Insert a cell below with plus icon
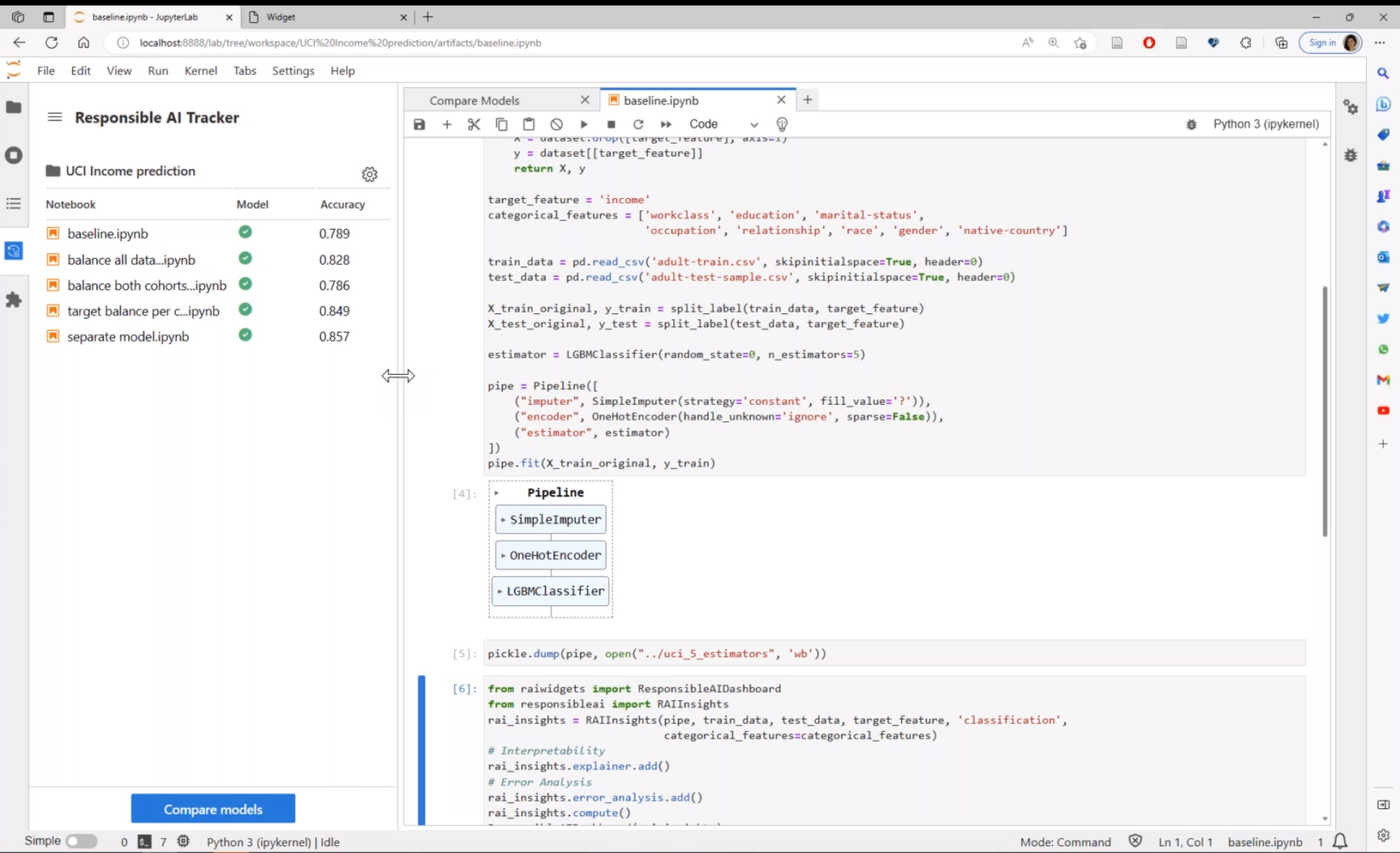Screen dimensions: 1400x853 (447, 124)
